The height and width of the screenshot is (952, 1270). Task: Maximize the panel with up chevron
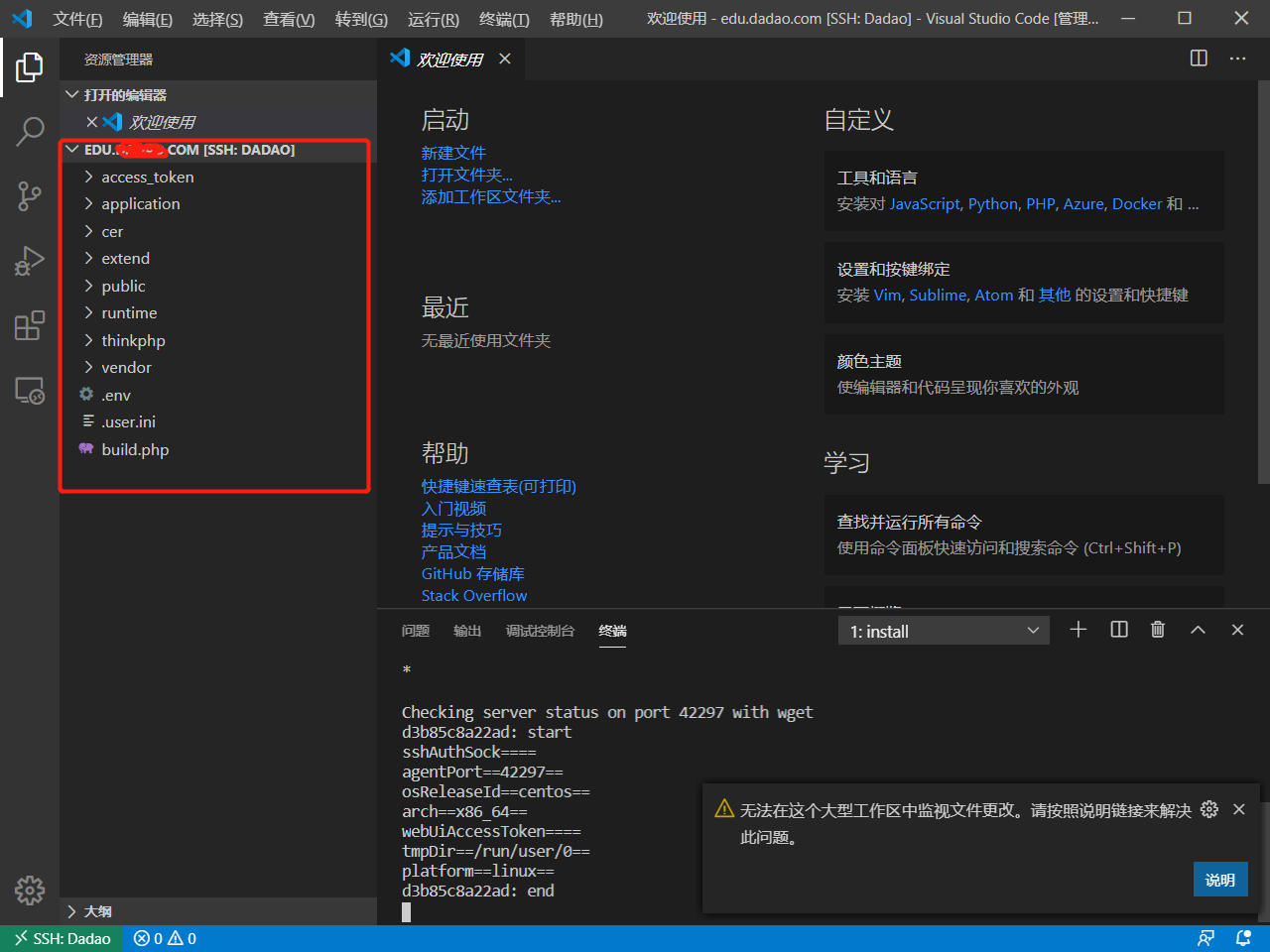tap(1198, 630)
